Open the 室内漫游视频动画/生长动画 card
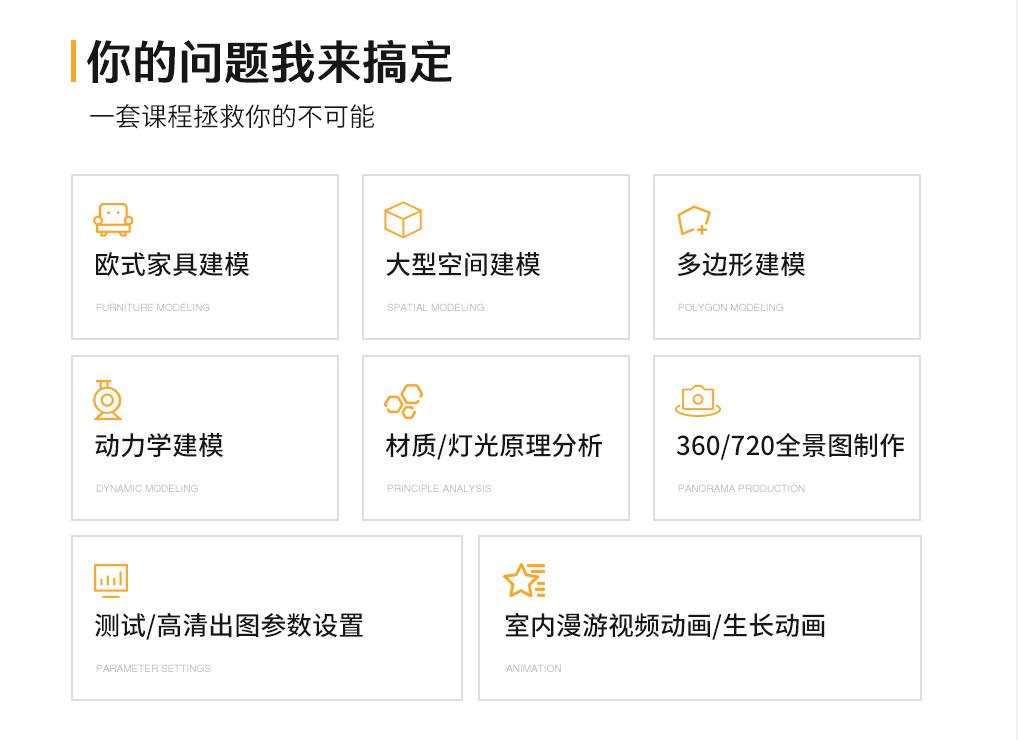Screen dimensions: 1018x740 click(664, 626)
